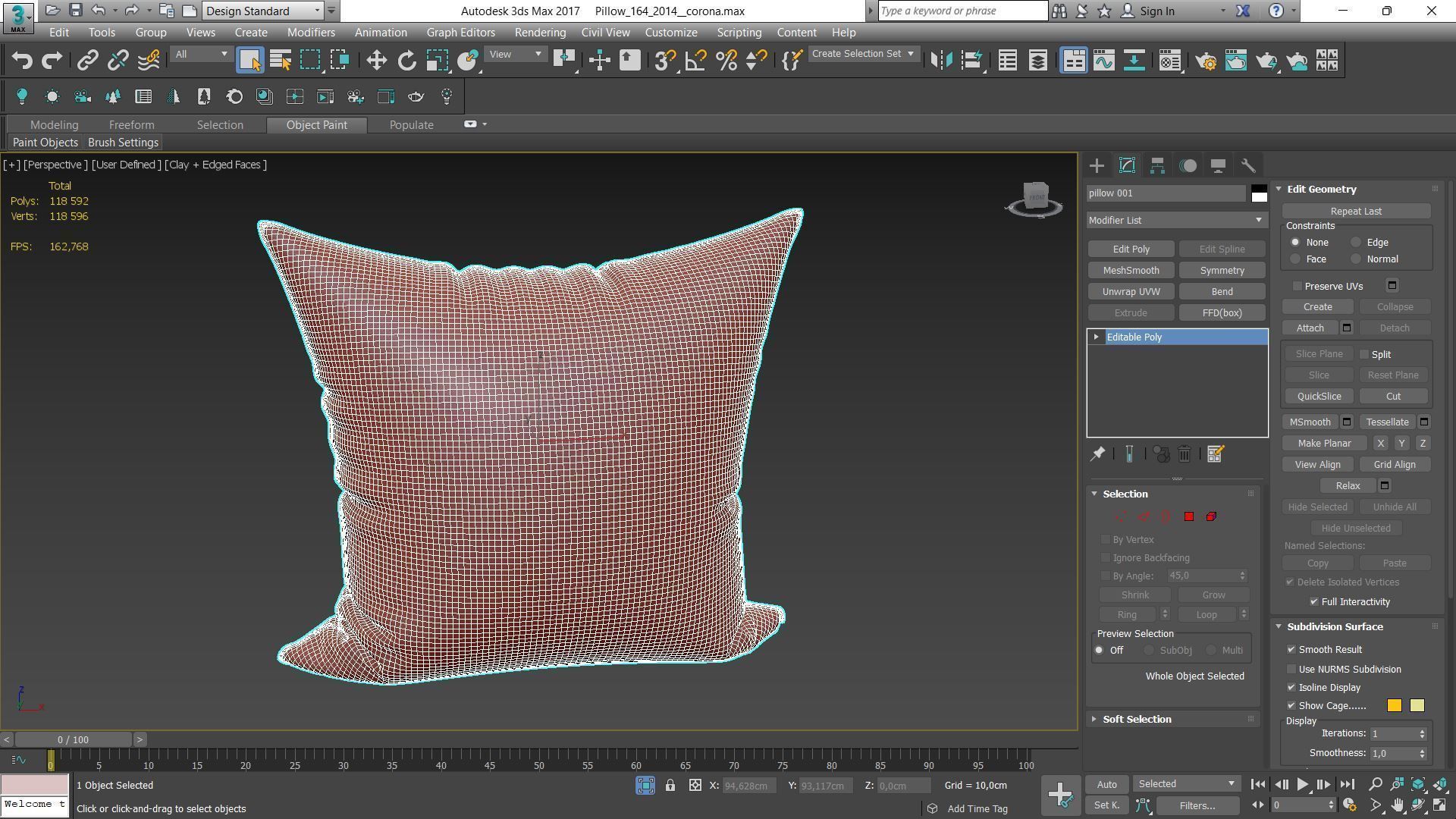Screen dimensions: 1456x819
Task: Open Modifiers menu
Action: [x=311, y=33]
